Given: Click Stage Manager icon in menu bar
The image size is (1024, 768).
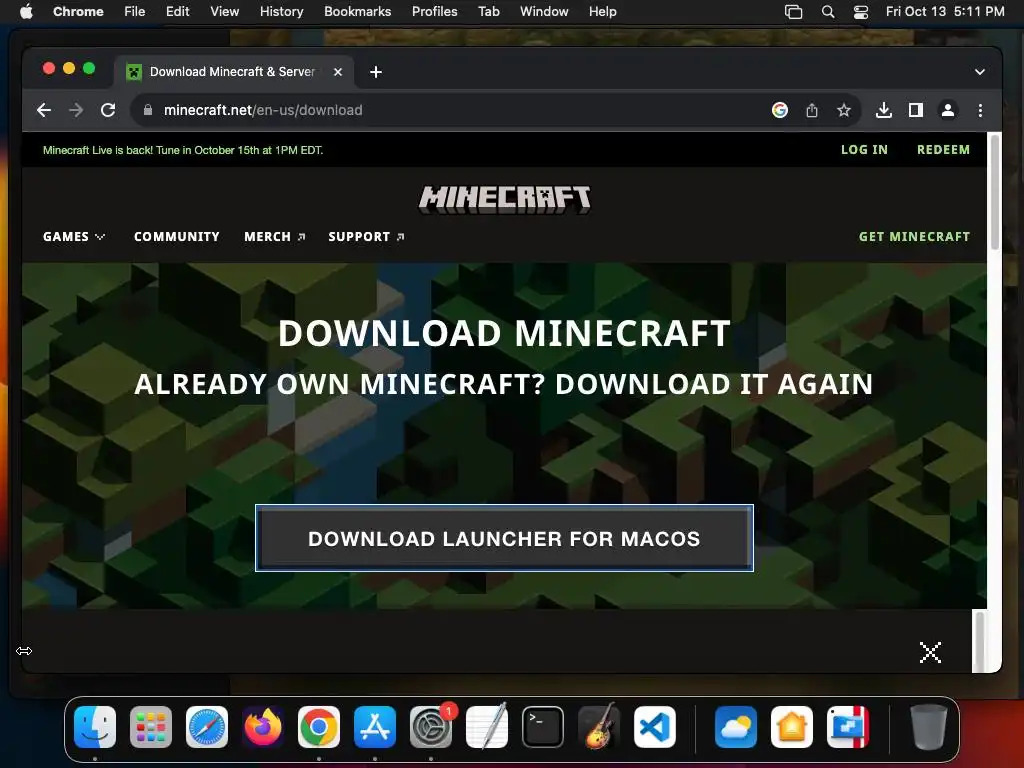Looking at the screenshot, I should 793,12.
